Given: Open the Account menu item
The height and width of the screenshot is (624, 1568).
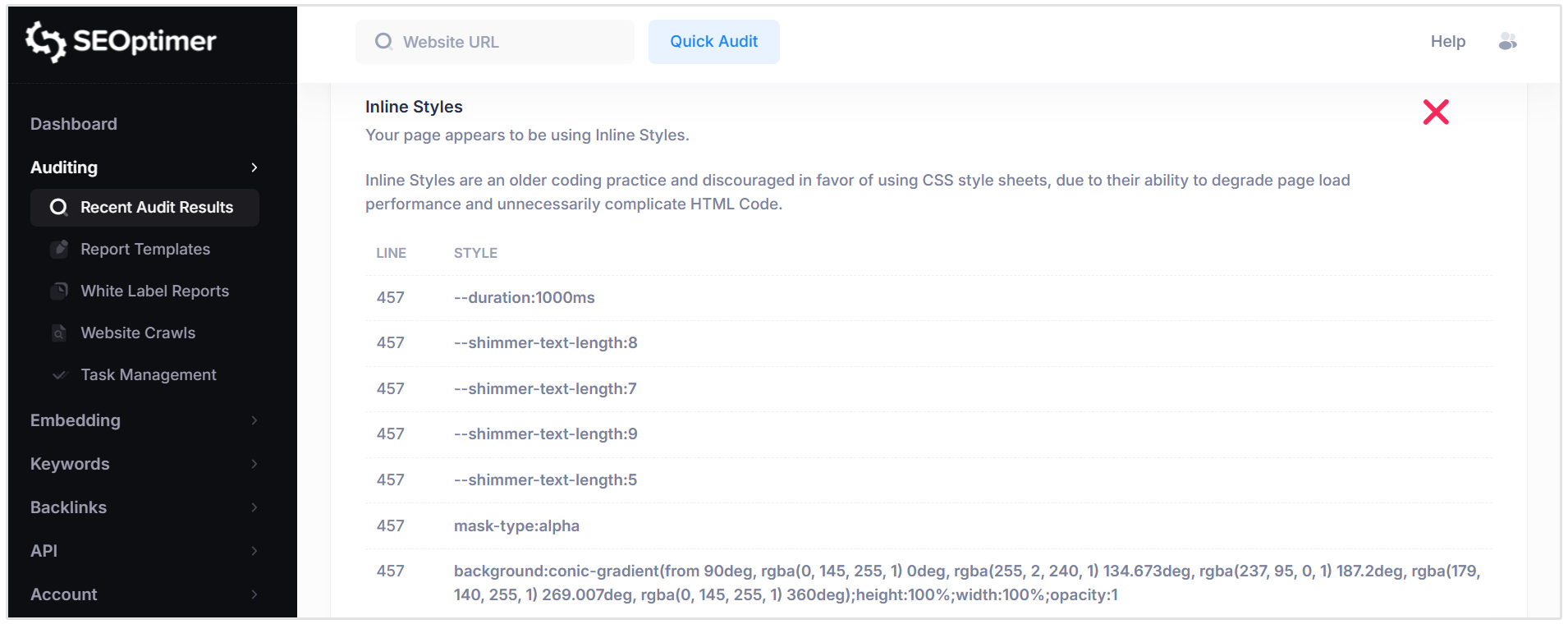Looking at the screenshot, I should click(x=63, y=594).
